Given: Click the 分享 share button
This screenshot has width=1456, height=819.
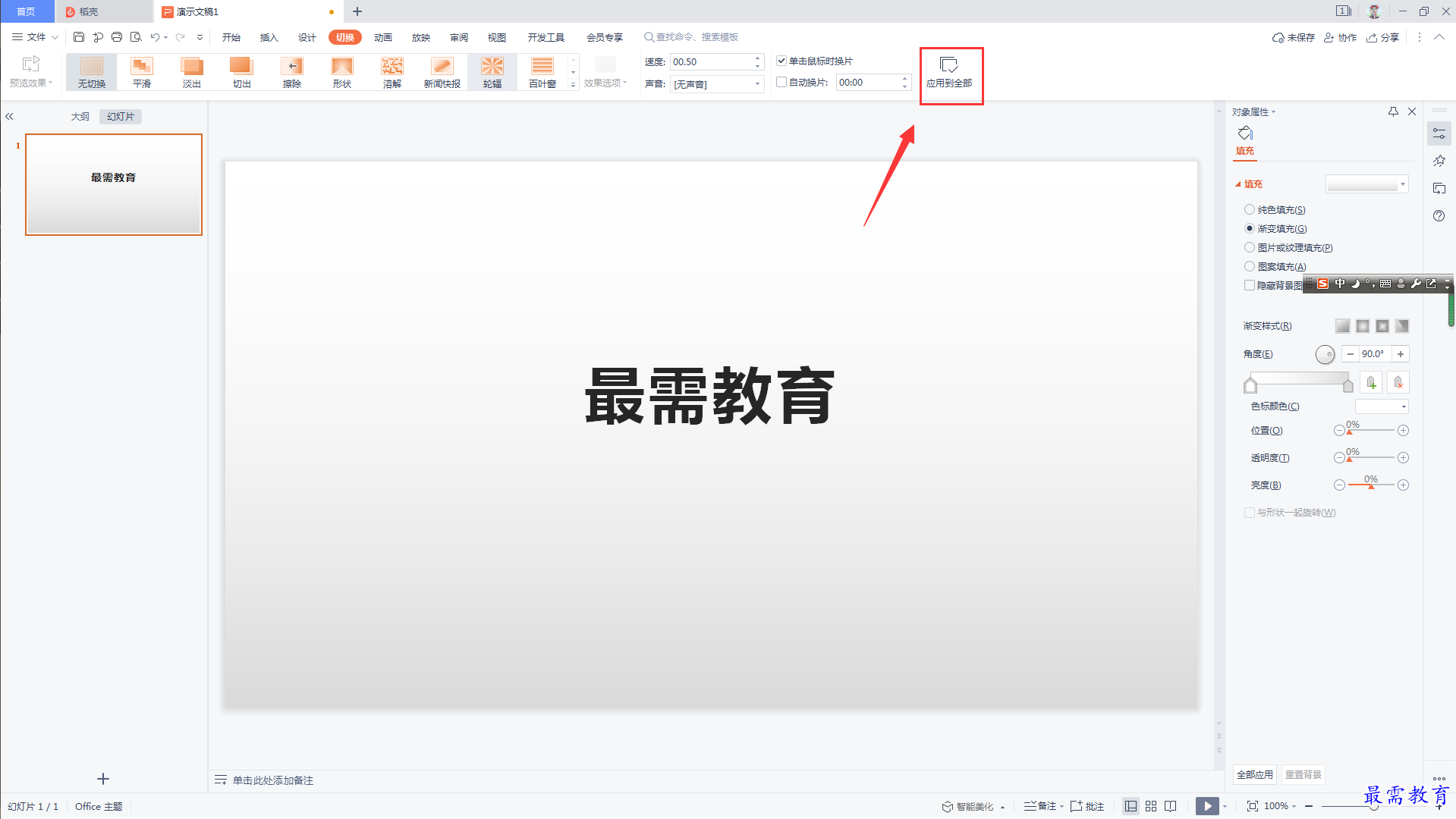Looking at the screenshot, I should click(1382, 37).
